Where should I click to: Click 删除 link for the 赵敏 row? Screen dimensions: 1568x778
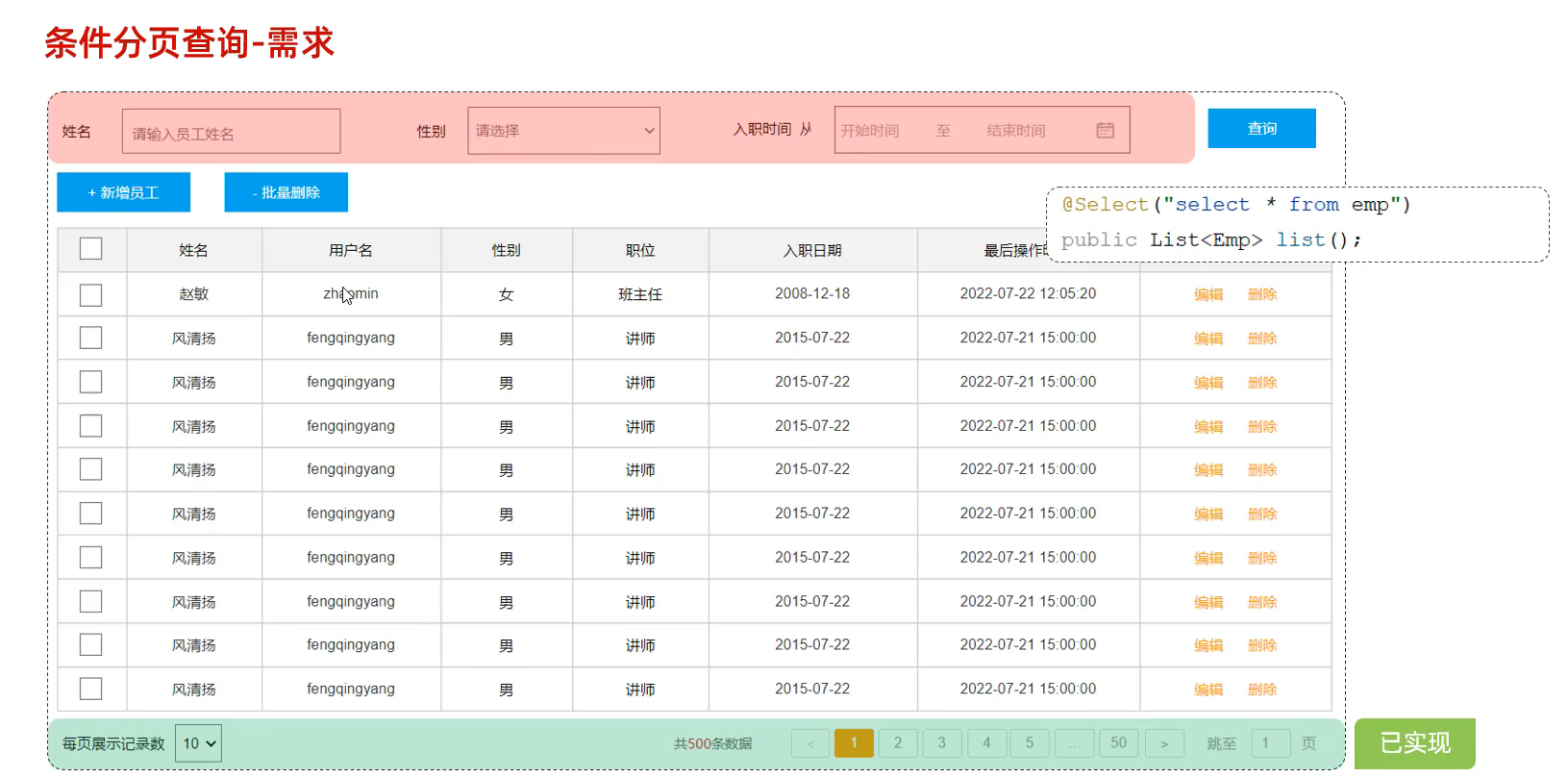pos(1262,294)
